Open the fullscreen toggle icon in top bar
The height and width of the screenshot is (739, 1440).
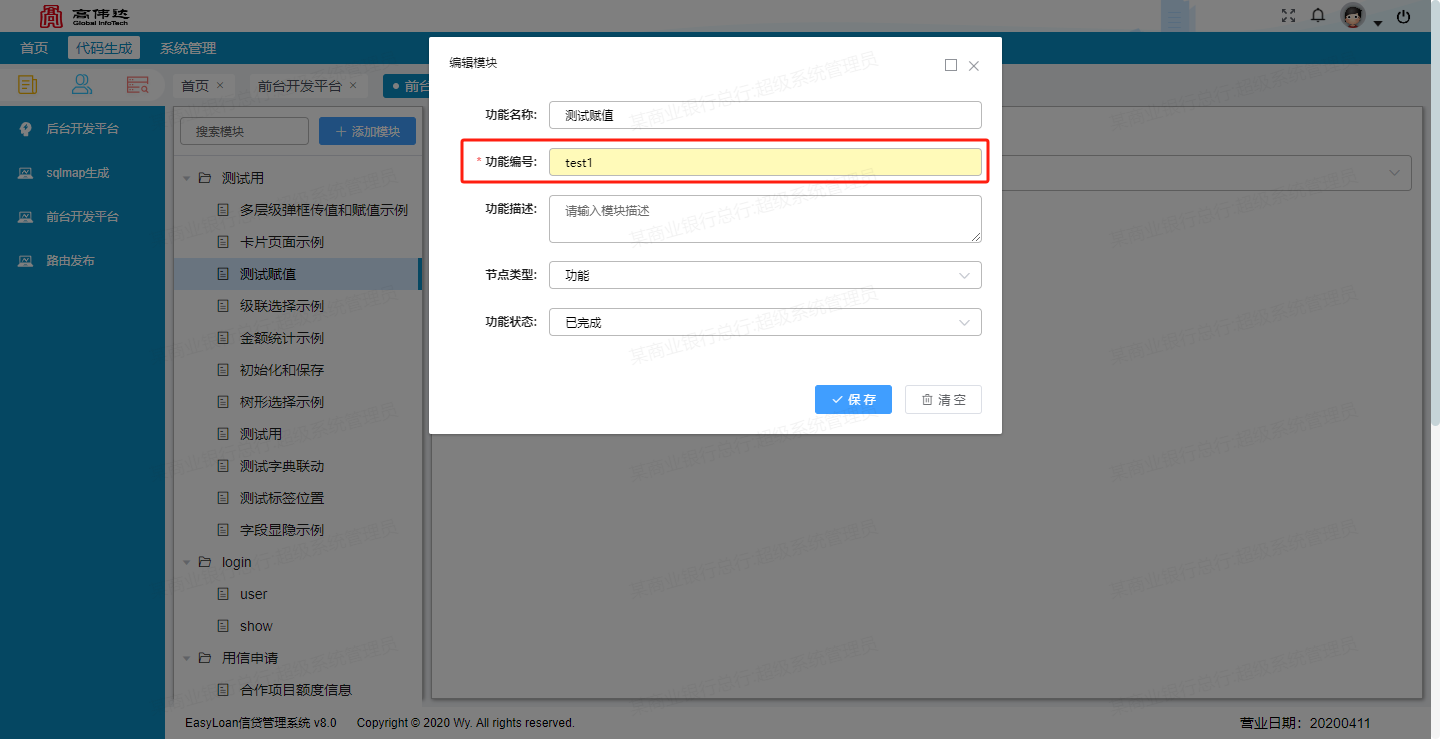[1288, 15]
